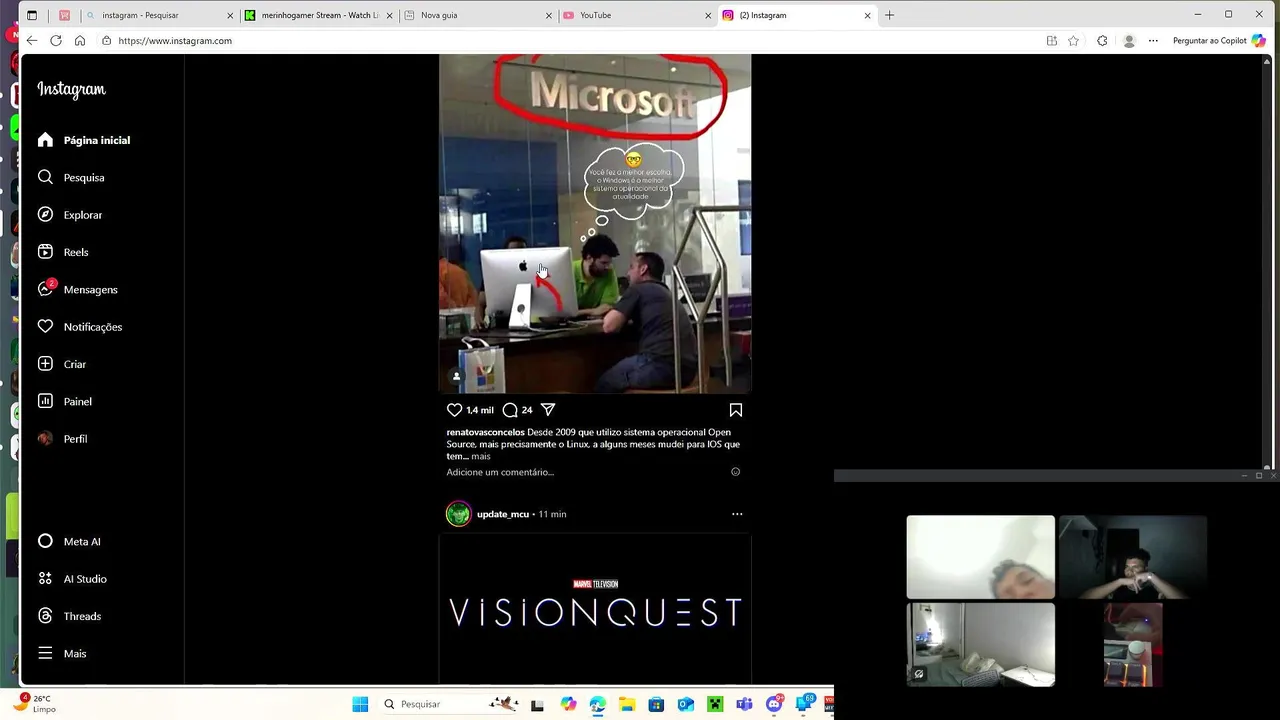Open AI Studio icon in sidebar
This screenshot has width=1280, height=720.
coord(45,579)
